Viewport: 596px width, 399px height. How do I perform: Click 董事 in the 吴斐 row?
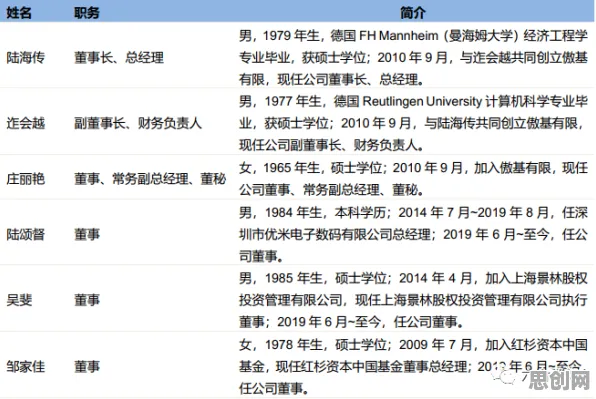pos(87,300)
